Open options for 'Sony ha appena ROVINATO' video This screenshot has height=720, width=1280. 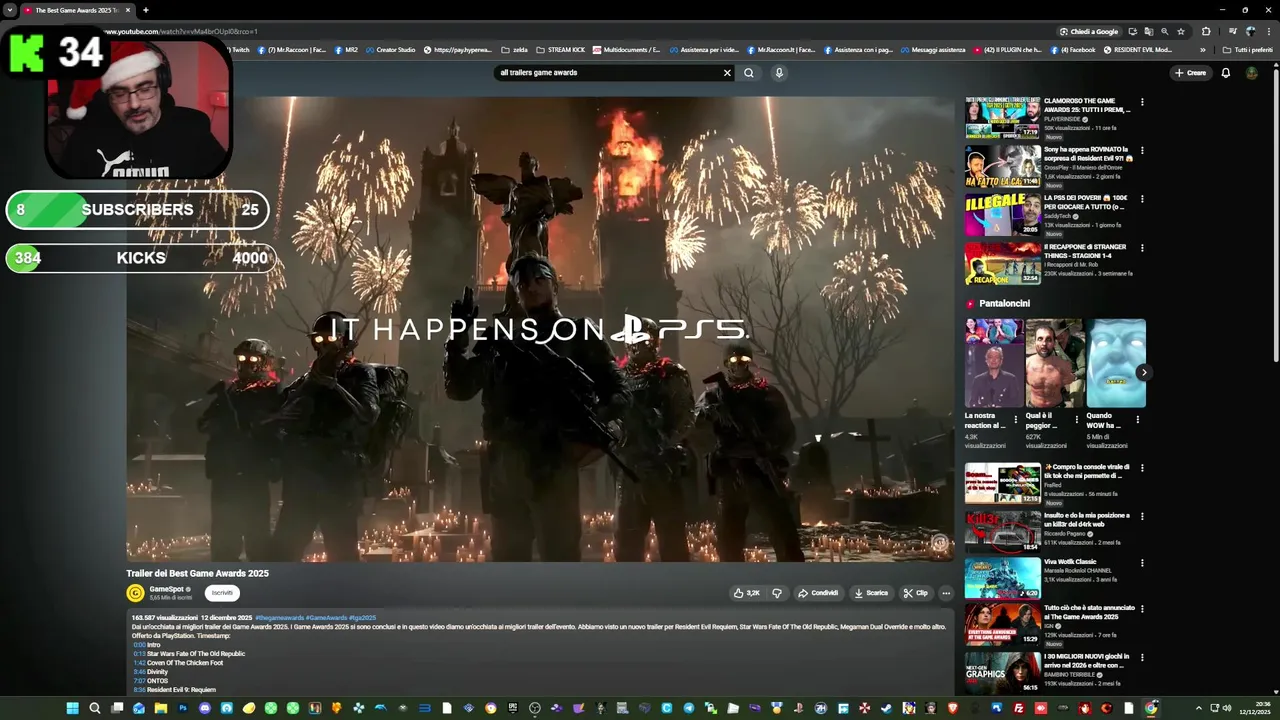[x=1142, y=151]
